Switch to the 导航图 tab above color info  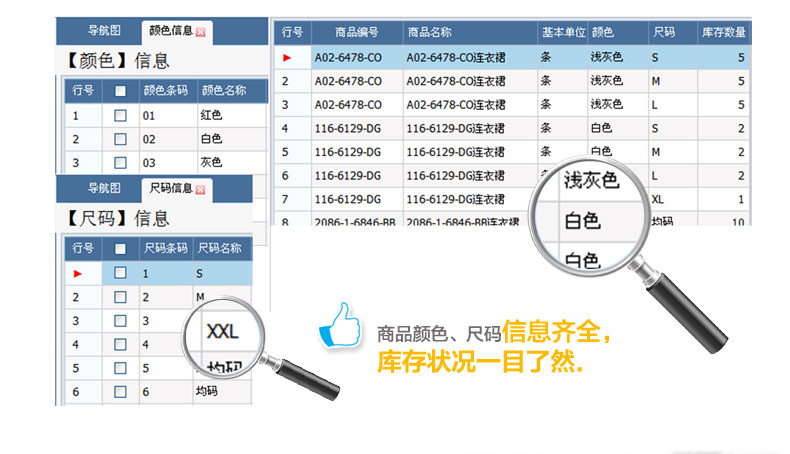(x=104, y=30)
